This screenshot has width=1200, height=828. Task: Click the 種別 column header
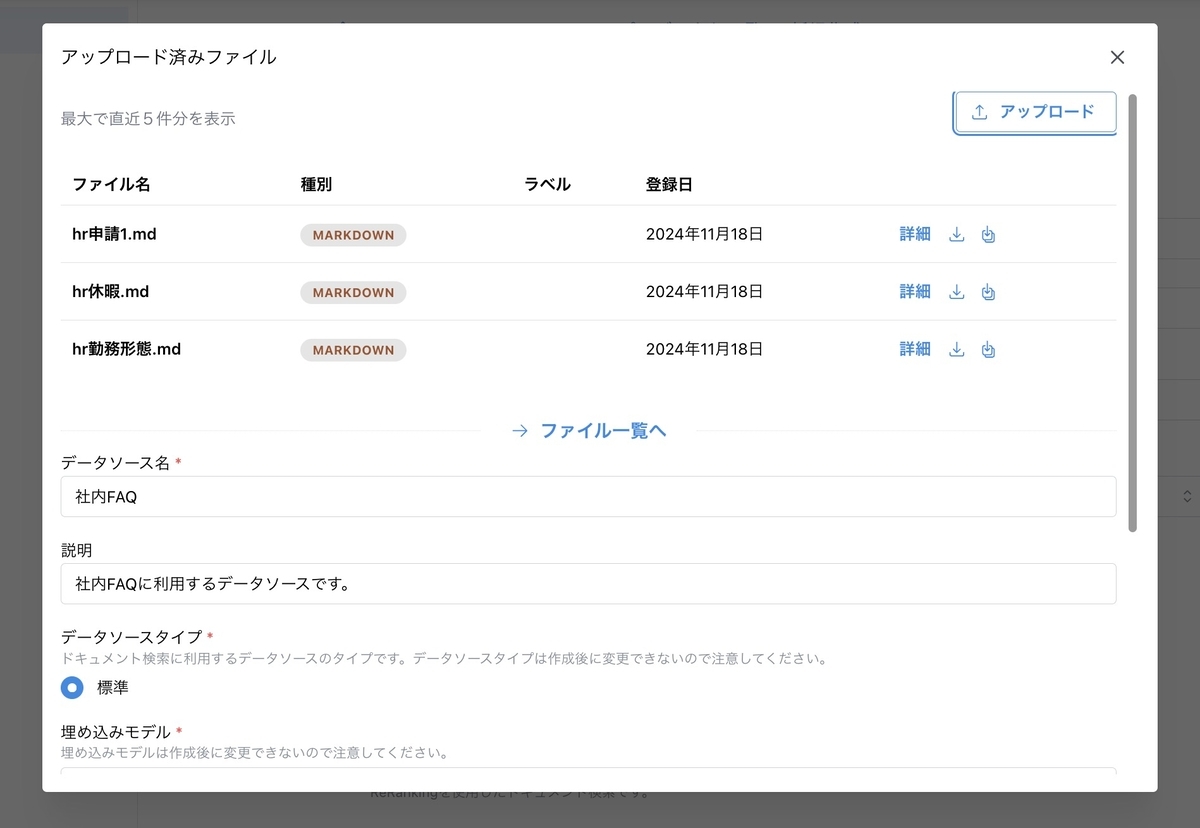pos(316,184)
